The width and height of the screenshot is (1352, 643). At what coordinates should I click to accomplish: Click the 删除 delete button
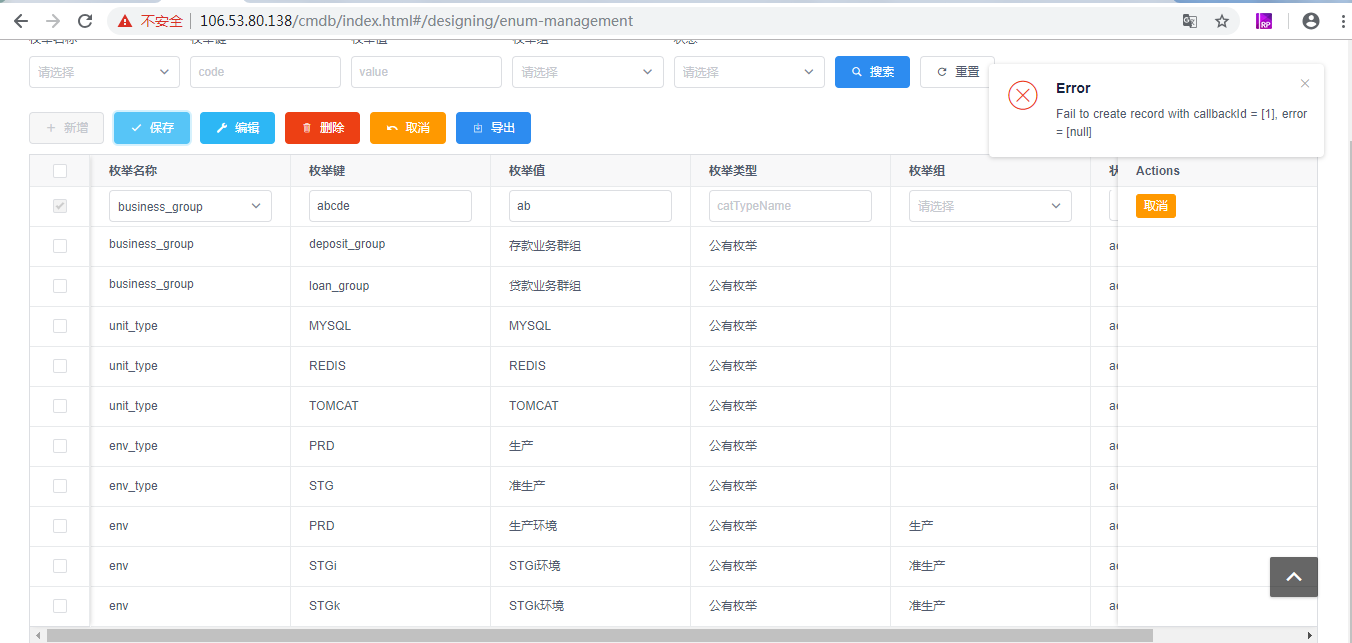point(322,128)
